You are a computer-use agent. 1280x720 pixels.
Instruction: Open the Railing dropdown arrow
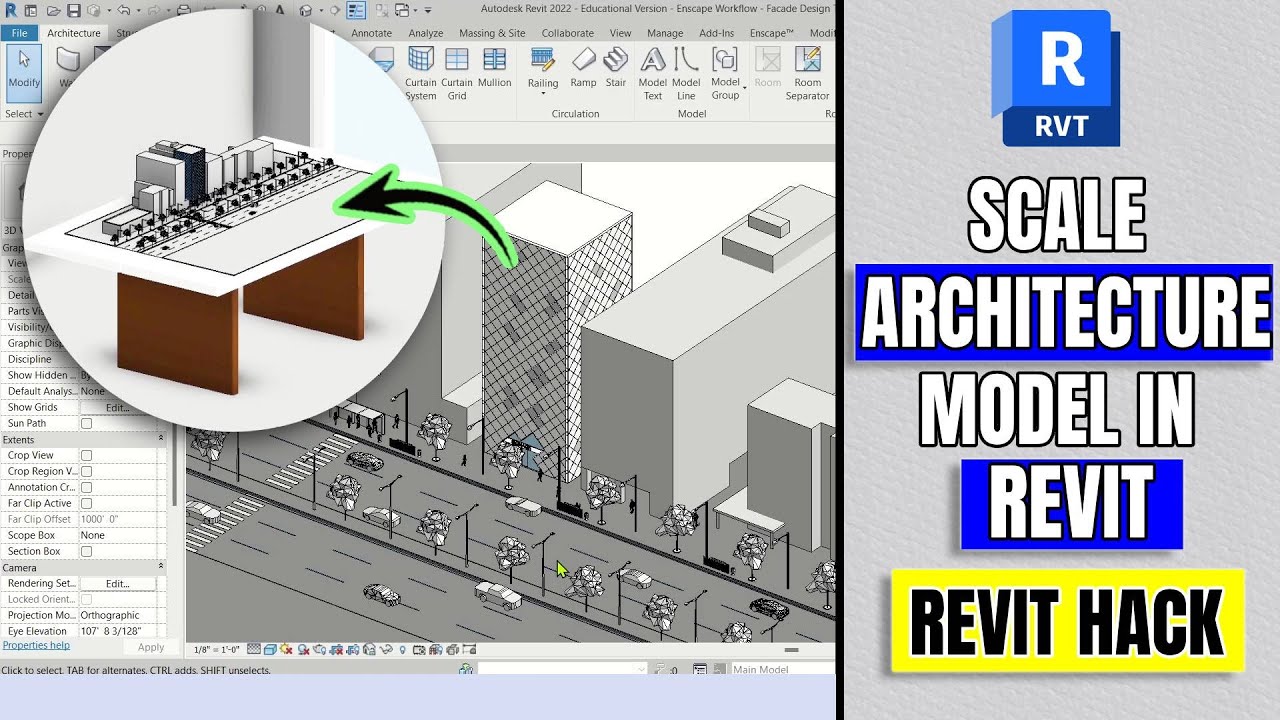click(x=543, y=94)
